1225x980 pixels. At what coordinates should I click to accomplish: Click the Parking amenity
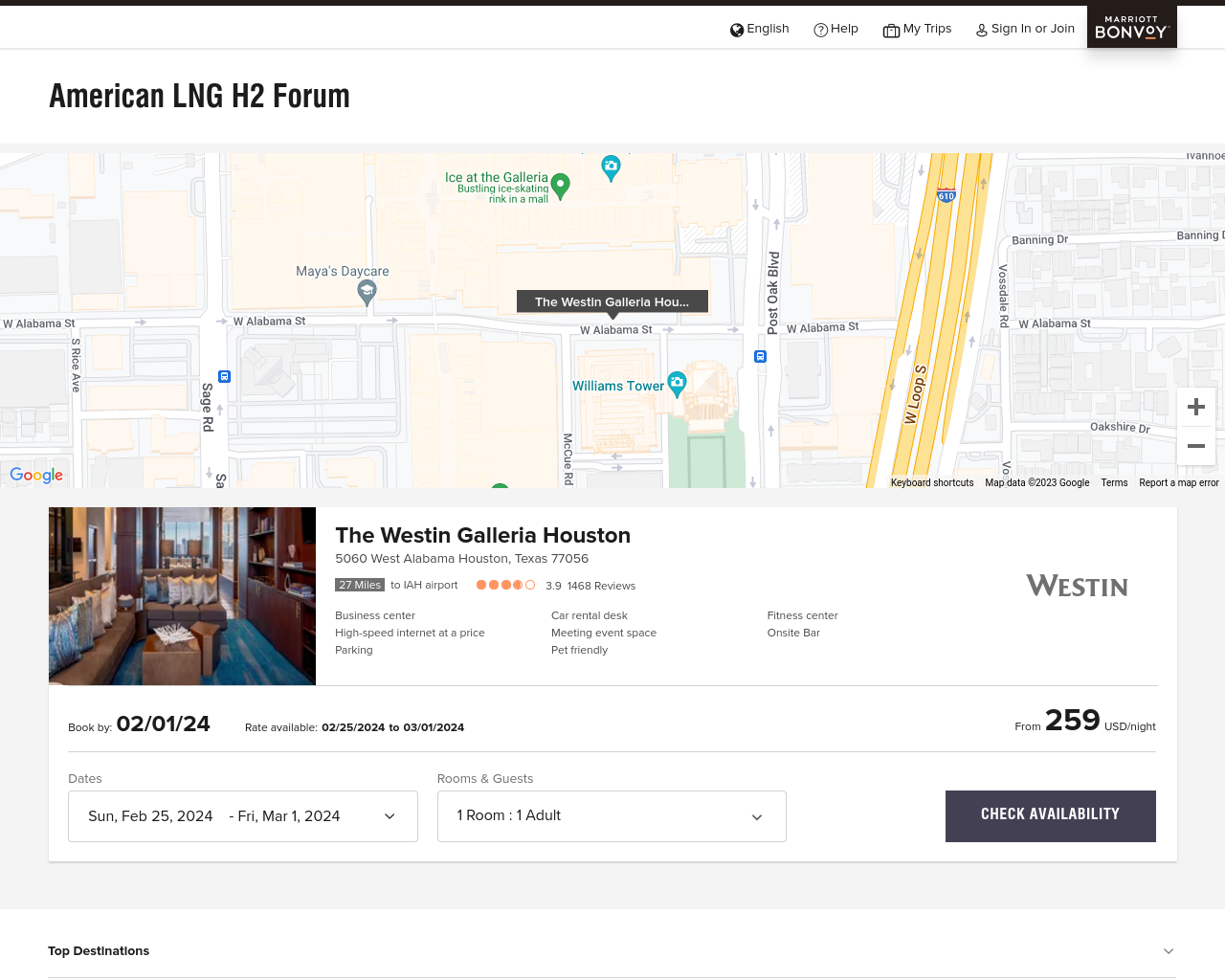[354, 650]
